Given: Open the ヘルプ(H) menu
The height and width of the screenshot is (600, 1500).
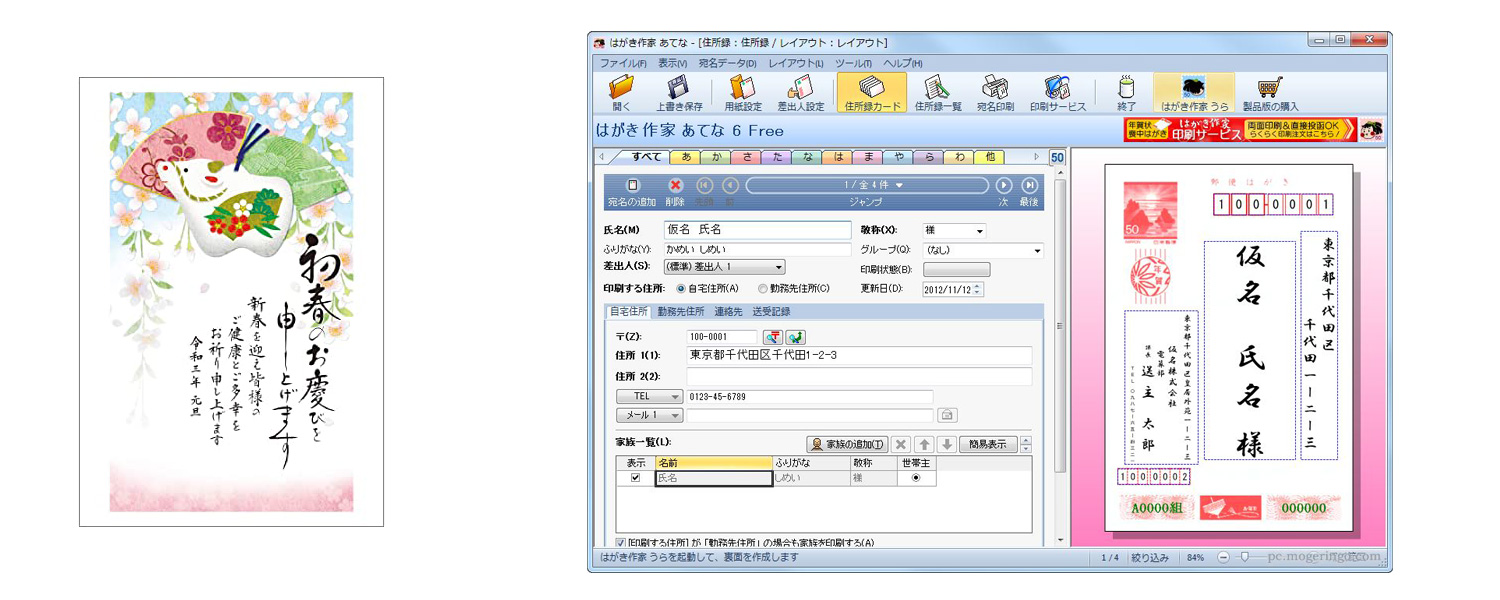Looking at the screenshot, I should [902, 63].
